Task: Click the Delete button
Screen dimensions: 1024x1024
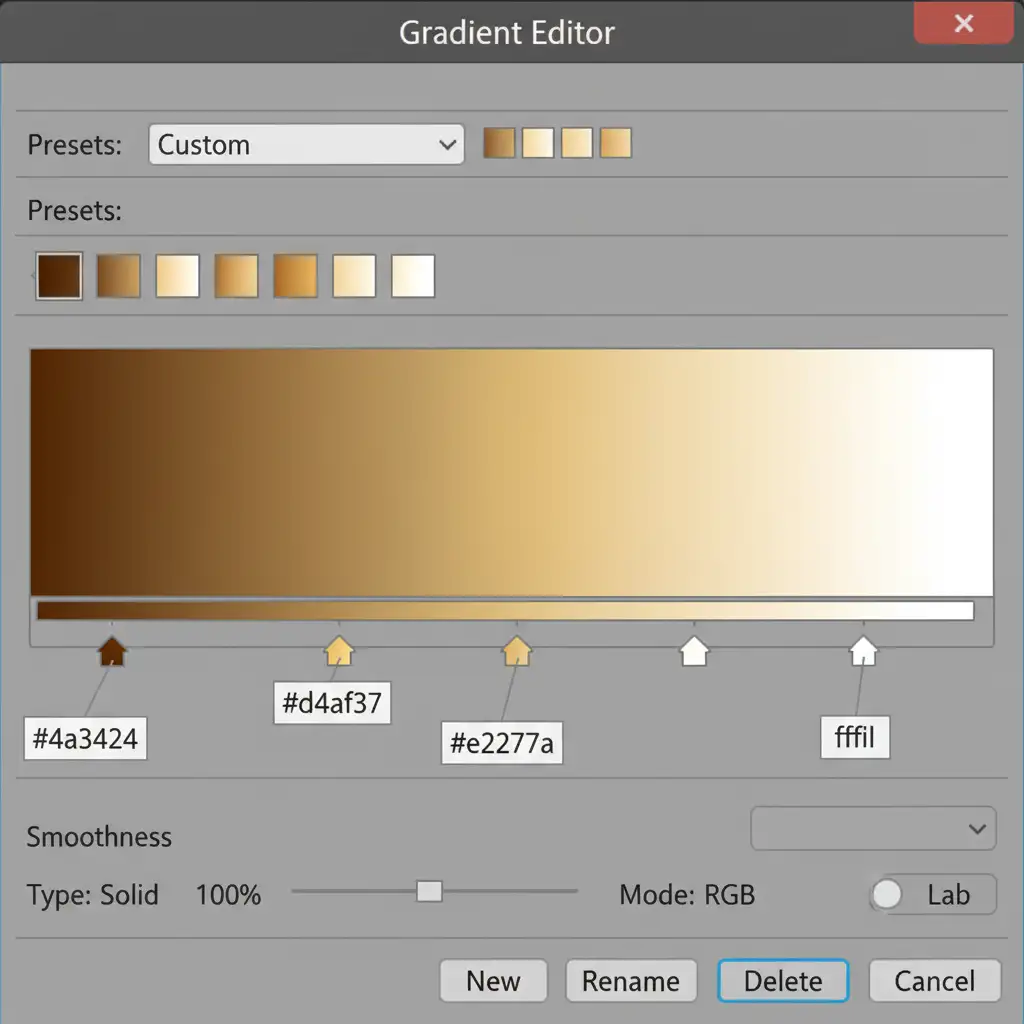Action: click(x=783, y=981)
